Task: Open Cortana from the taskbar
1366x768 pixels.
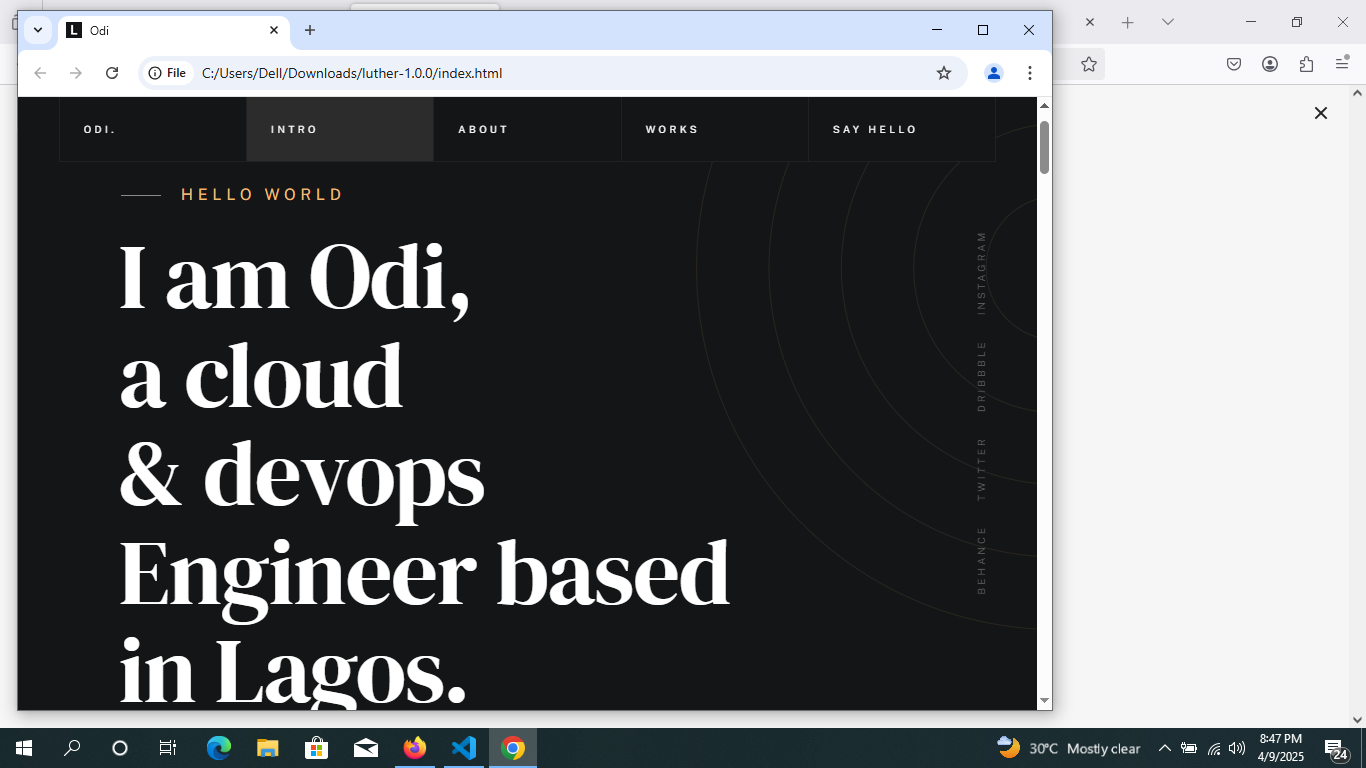Action: point(120,748)
